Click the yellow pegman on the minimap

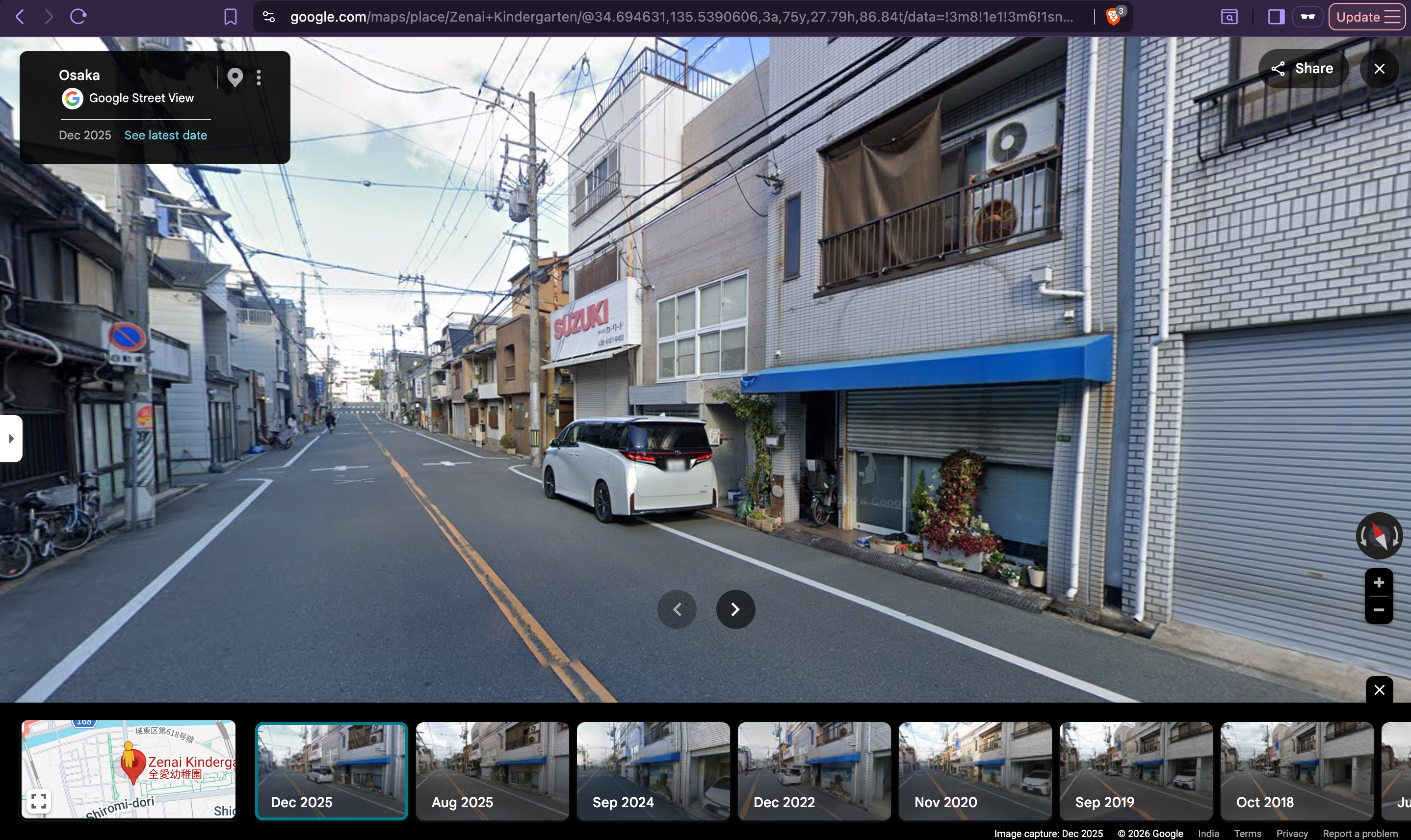click(x=129, y=756)
